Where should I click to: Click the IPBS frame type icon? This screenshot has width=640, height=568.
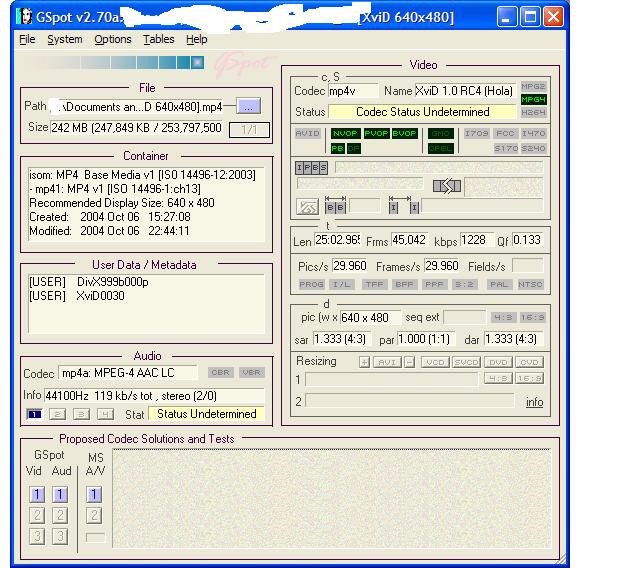coord(311,168)
